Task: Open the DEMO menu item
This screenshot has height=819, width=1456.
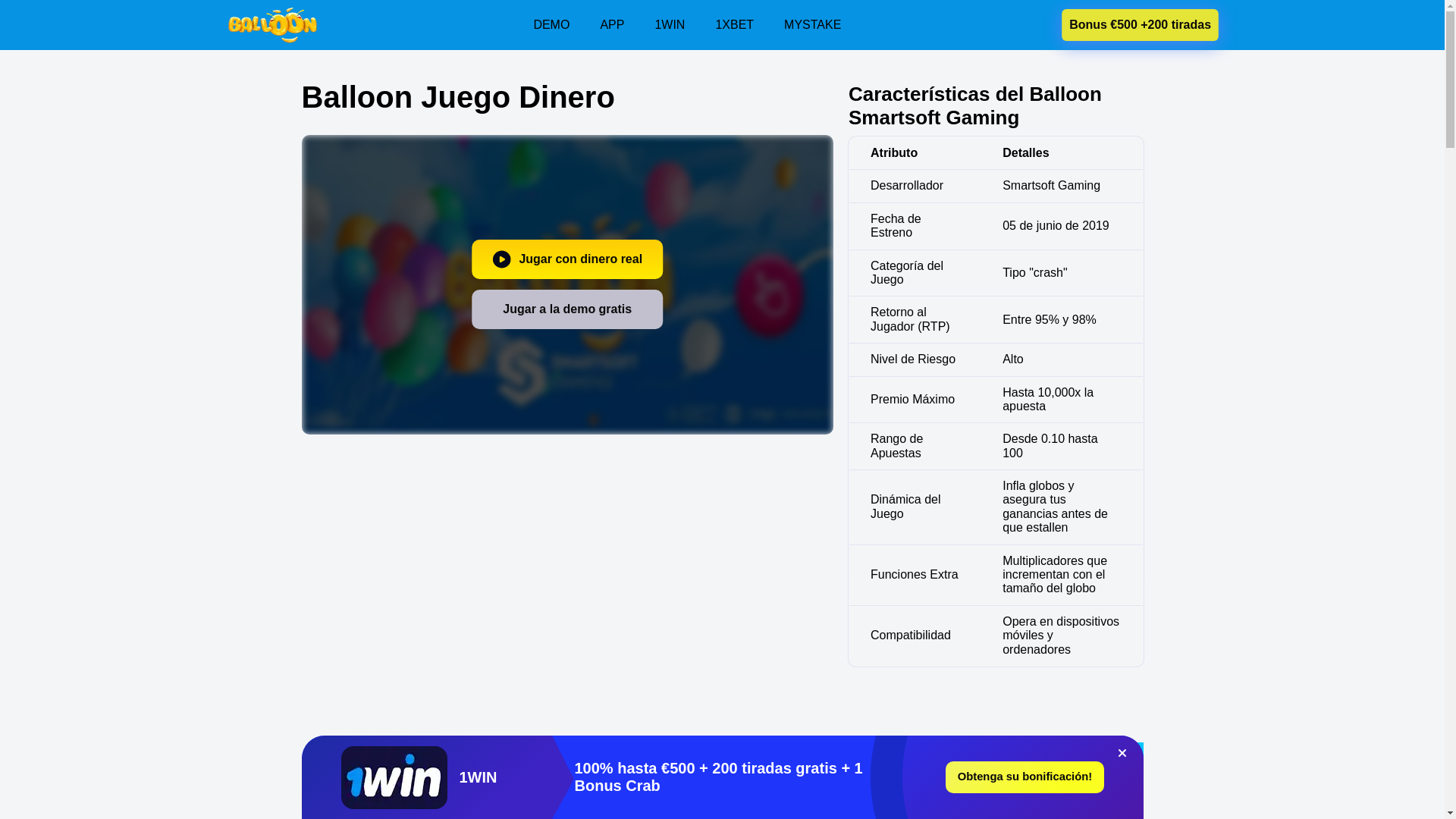Action: point(551,25)
